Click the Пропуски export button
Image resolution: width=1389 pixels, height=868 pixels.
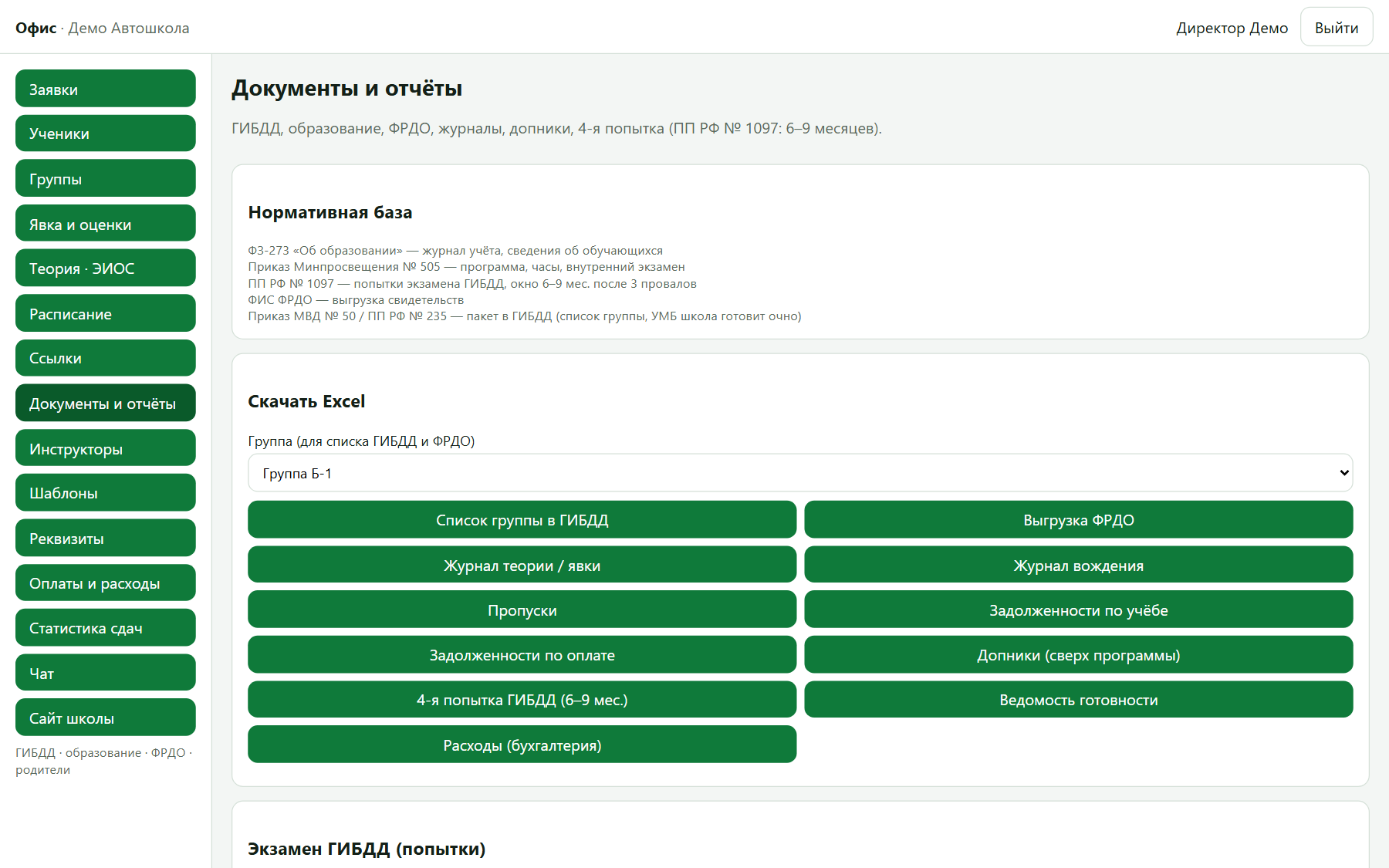(522, 610)
